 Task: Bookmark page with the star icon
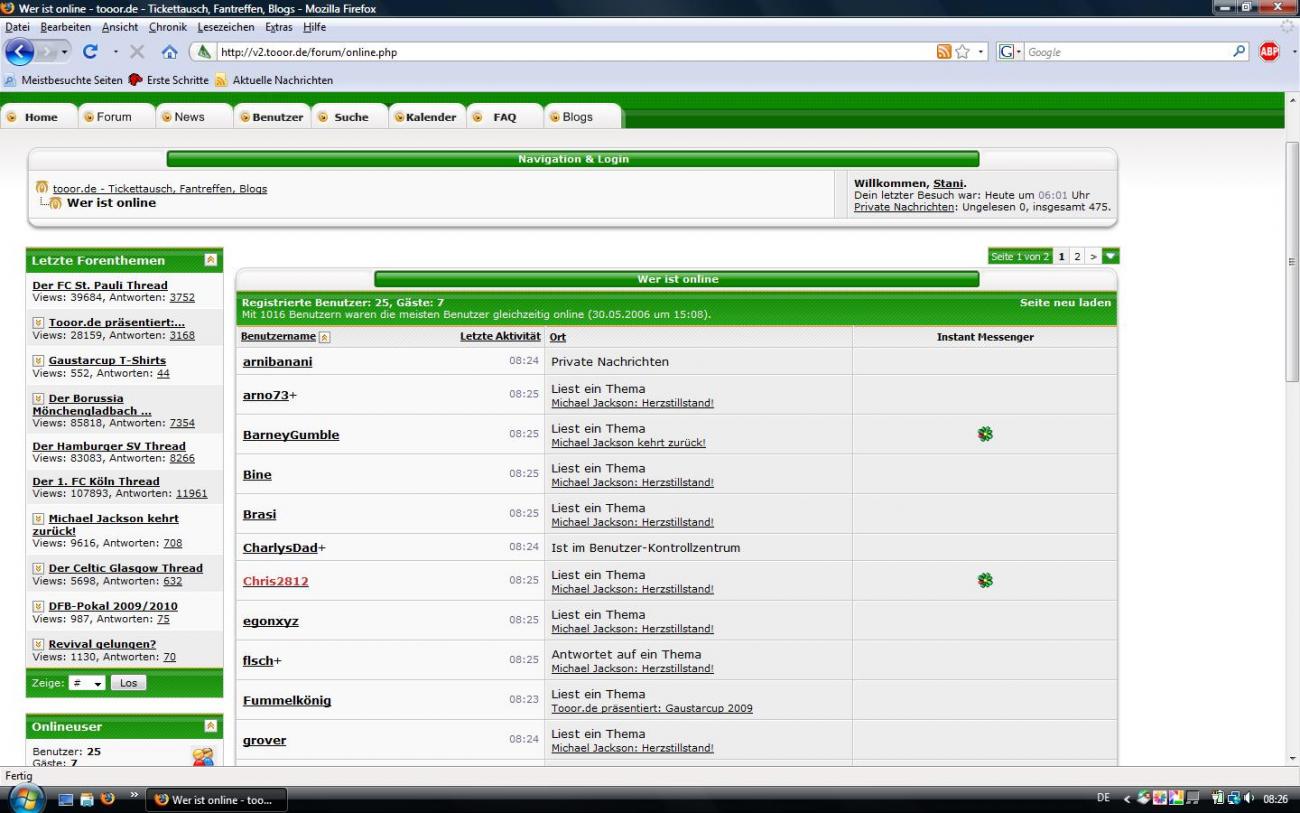[964, 52]
